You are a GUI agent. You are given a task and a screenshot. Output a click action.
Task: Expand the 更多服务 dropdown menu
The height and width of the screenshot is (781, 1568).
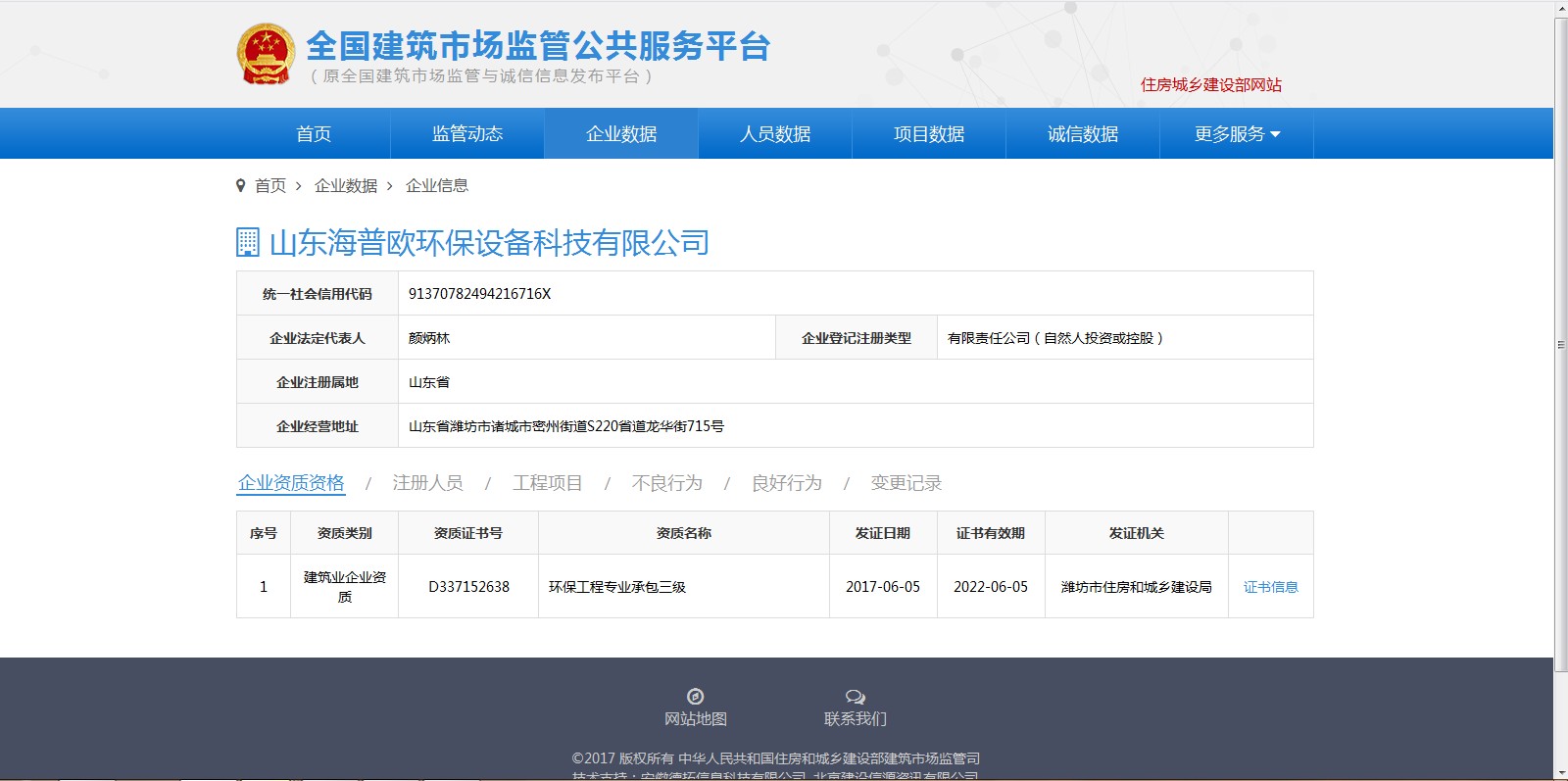tap(1236, 134)
